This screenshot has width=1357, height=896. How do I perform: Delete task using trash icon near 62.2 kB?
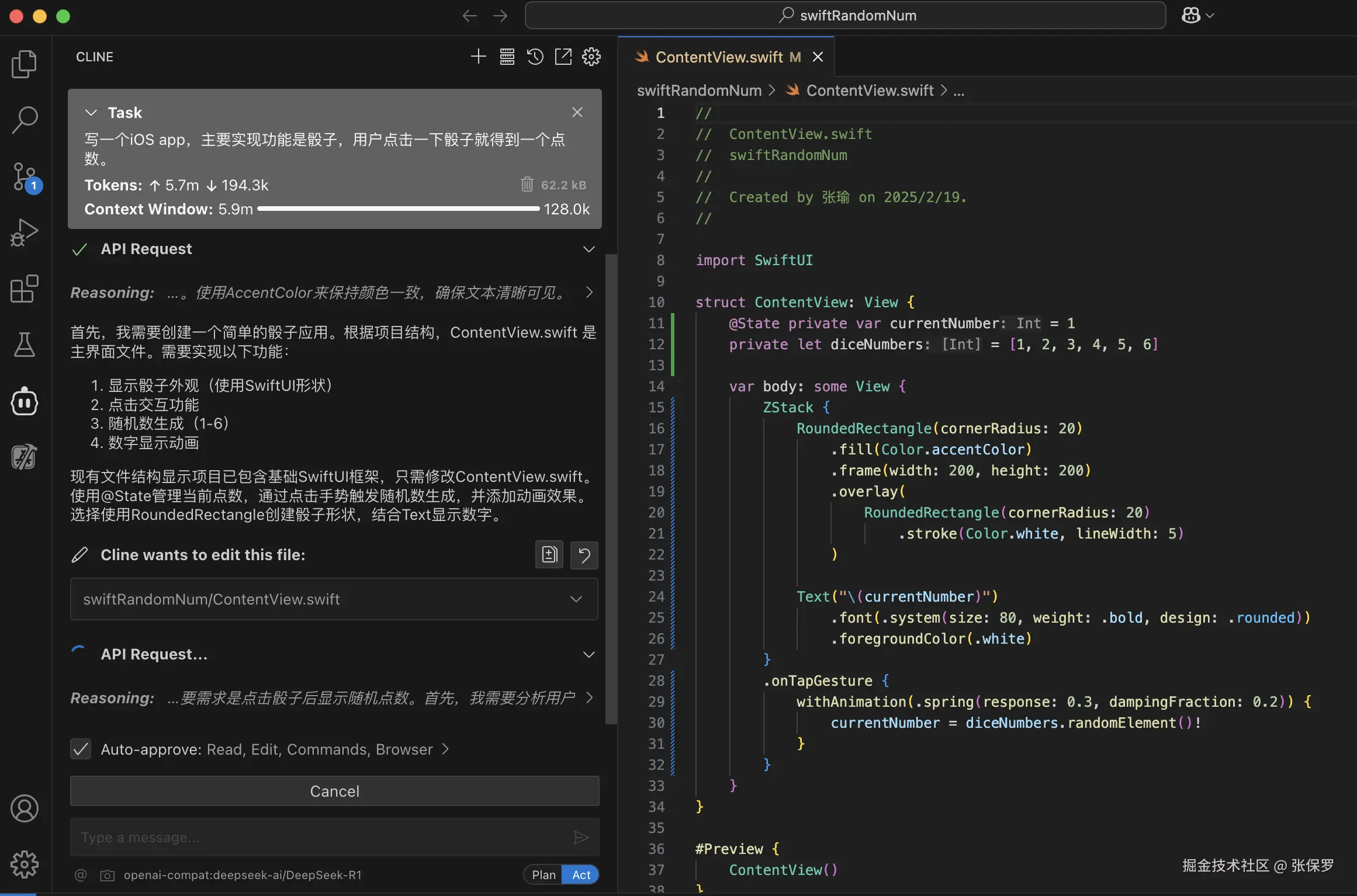pos(527,185)
